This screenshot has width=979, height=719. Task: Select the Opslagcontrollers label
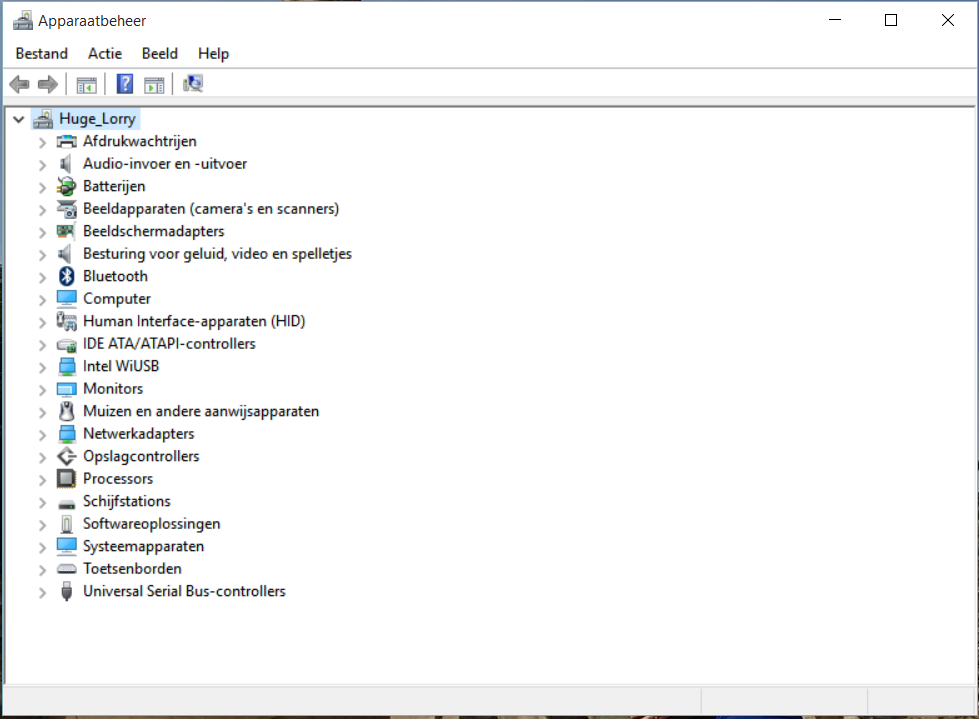141,456
